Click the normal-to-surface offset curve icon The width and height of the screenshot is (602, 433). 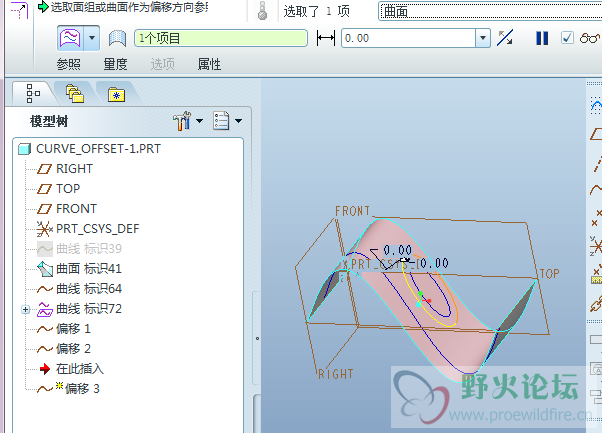click(117, 38)
